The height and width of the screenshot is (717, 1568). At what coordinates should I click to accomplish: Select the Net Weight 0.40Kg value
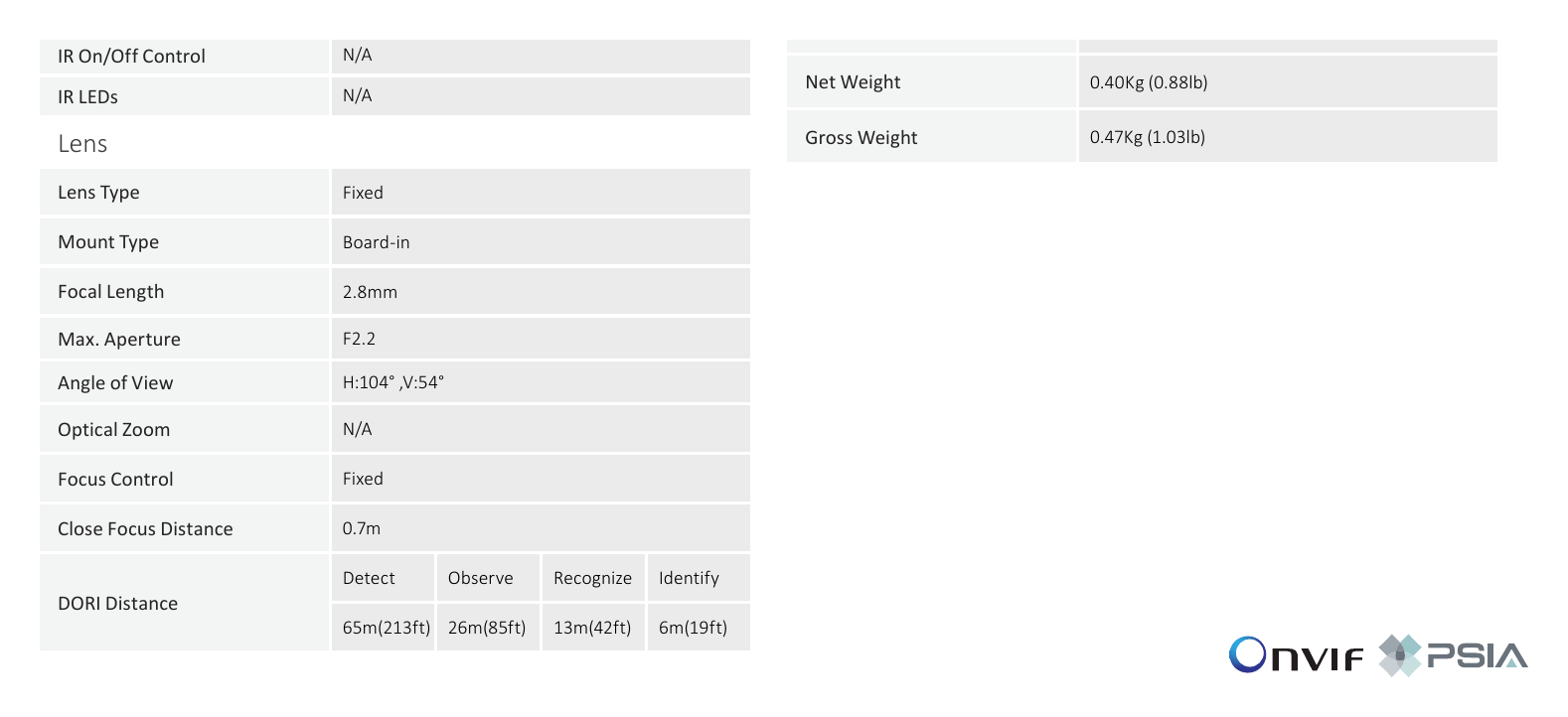(x=1288, y=82)
